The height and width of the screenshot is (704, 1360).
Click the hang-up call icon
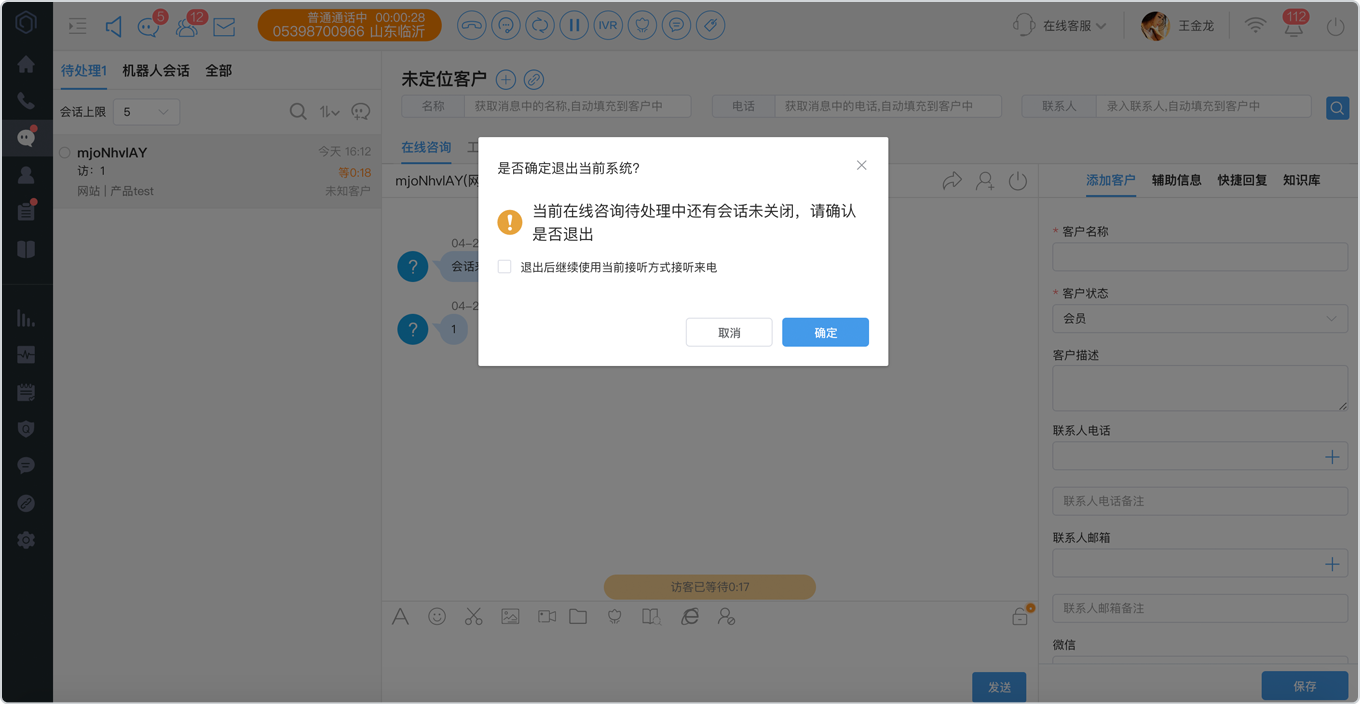coord(472,25)
